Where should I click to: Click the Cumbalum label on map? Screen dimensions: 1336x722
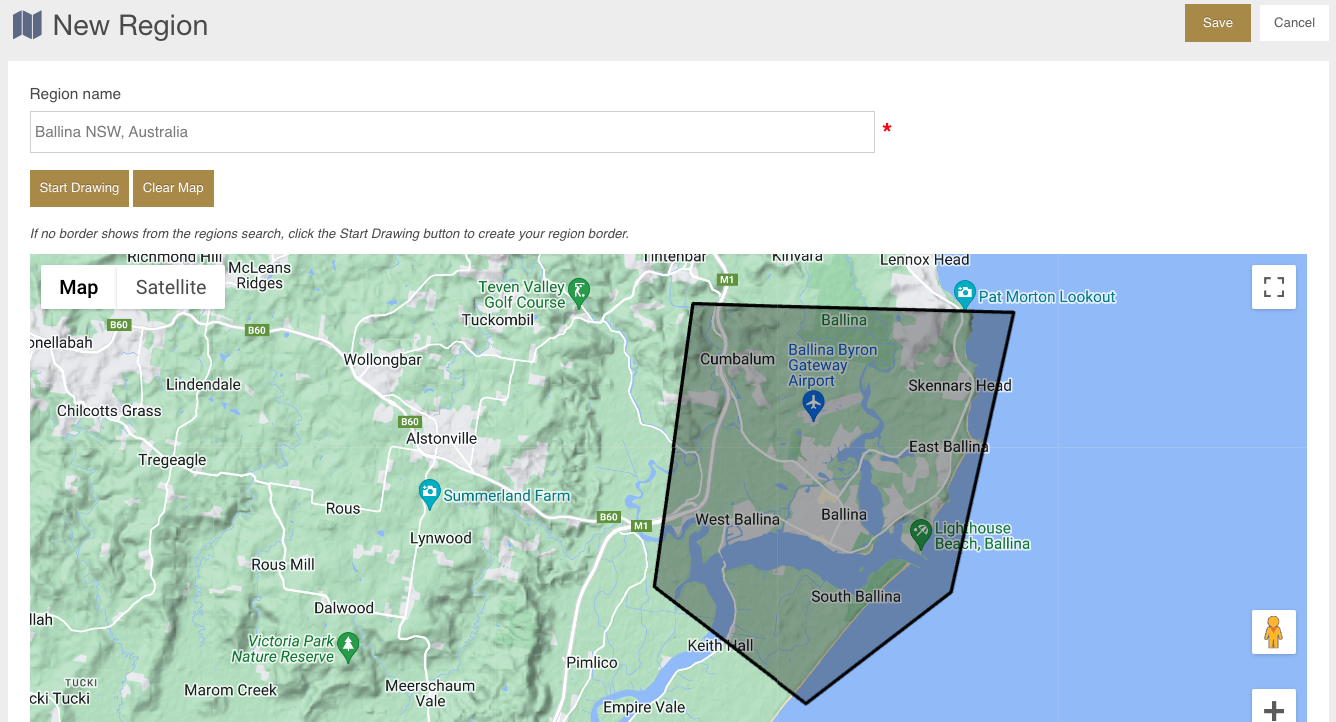tap(737, 359)
